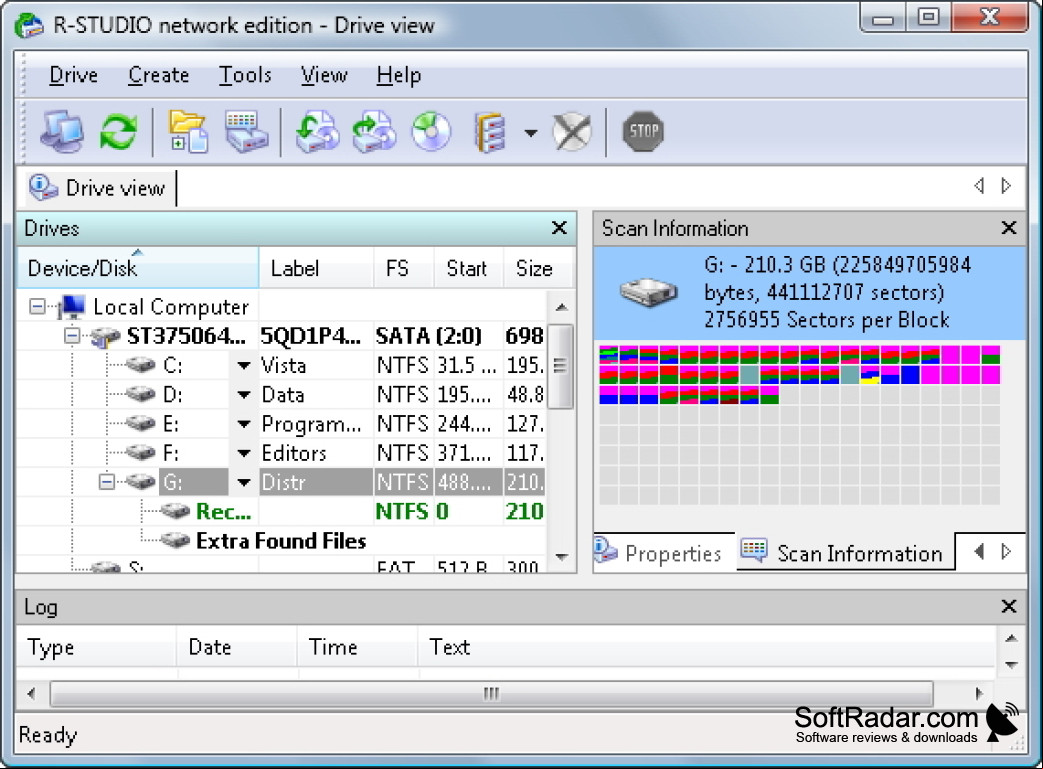Click the hard drive icon in Scan Information
The height and width of the screenshot is (769, 1043).
[x=648, y=291]
